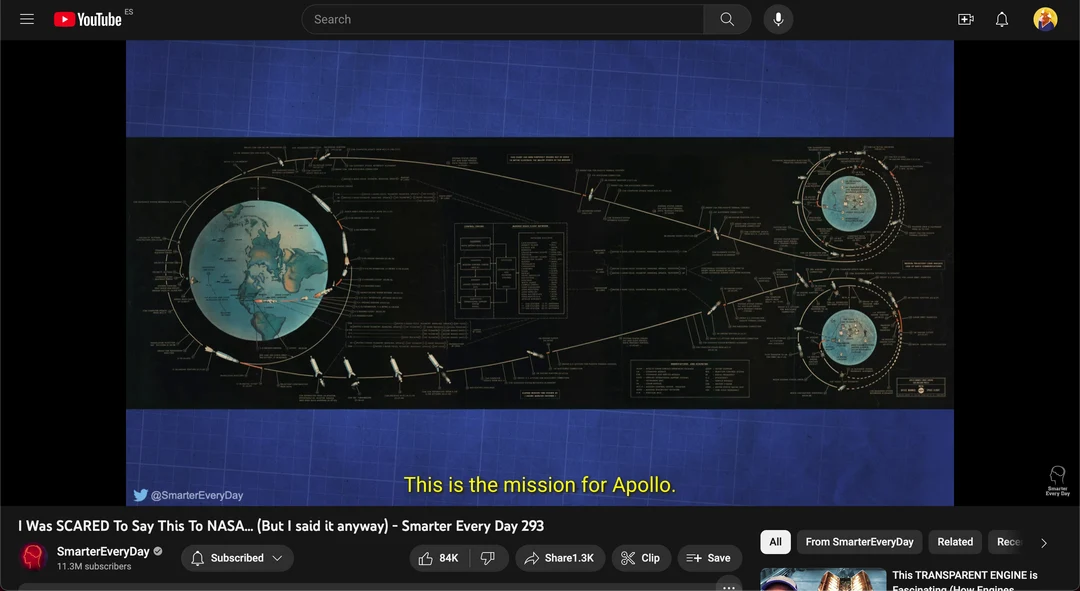
Task: Click the search magnifier icon
Action: (x=727, y=18)
